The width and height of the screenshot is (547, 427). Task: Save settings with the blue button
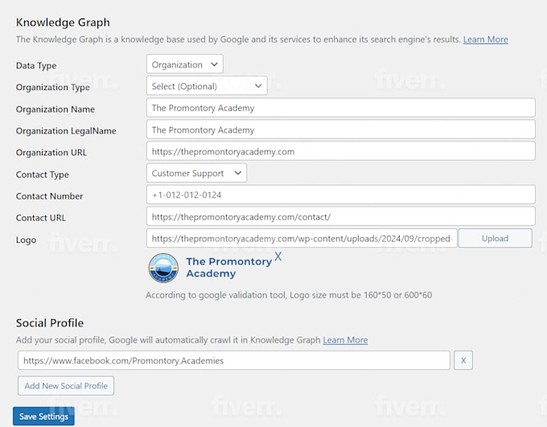[44, 416]
